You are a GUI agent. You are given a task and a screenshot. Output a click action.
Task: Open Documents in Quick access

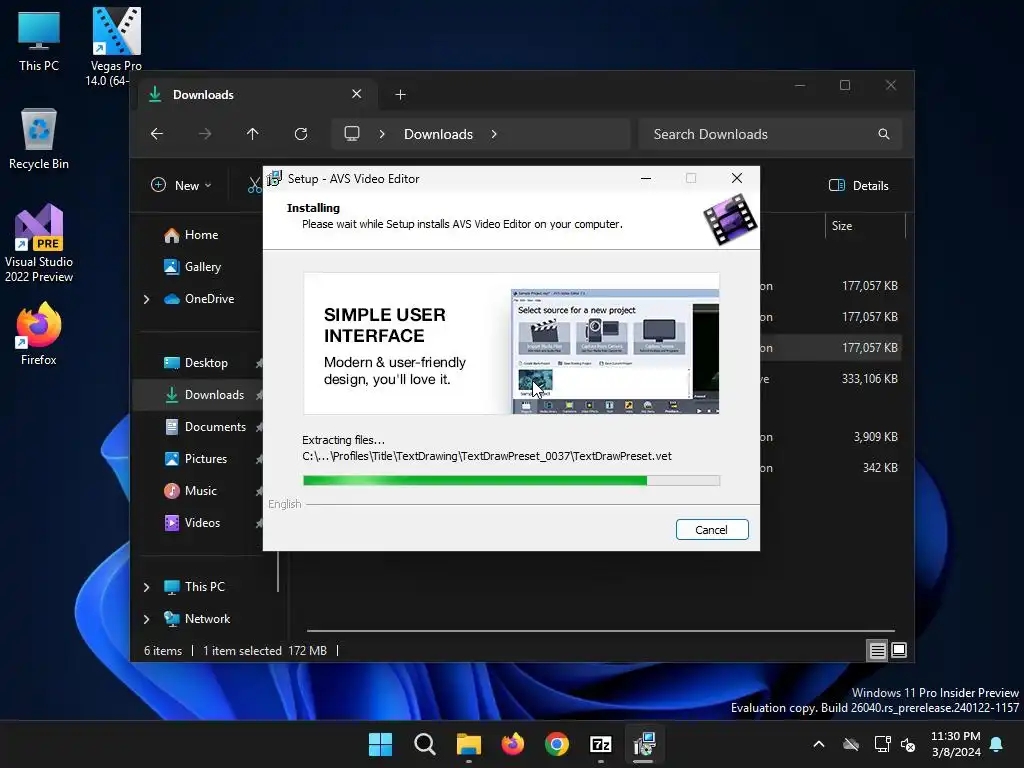pos(205,426)
